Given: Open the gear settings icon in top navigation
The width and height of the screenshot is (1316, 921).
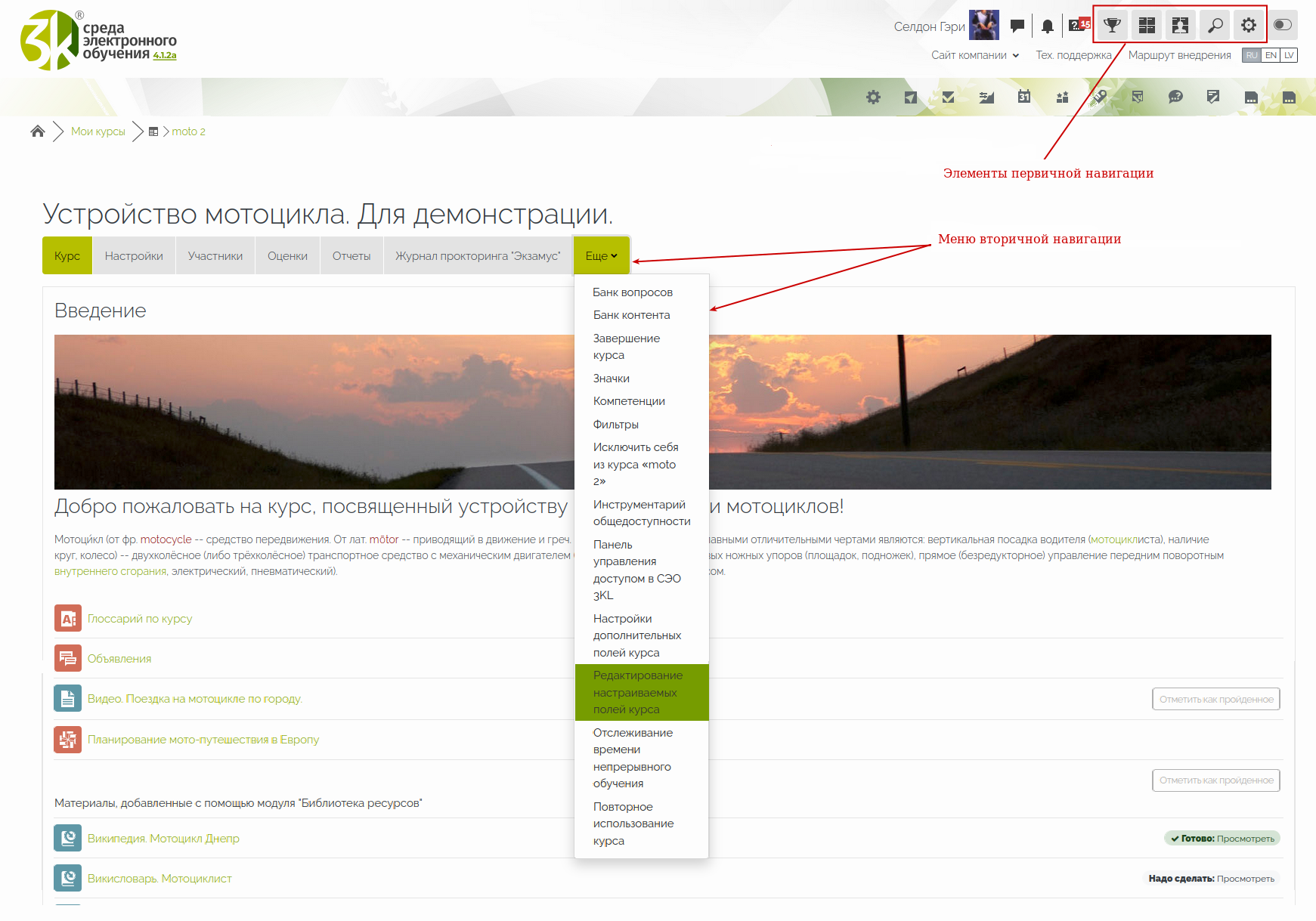Looking at the screenshot, I should click(x=1249, y=26).
